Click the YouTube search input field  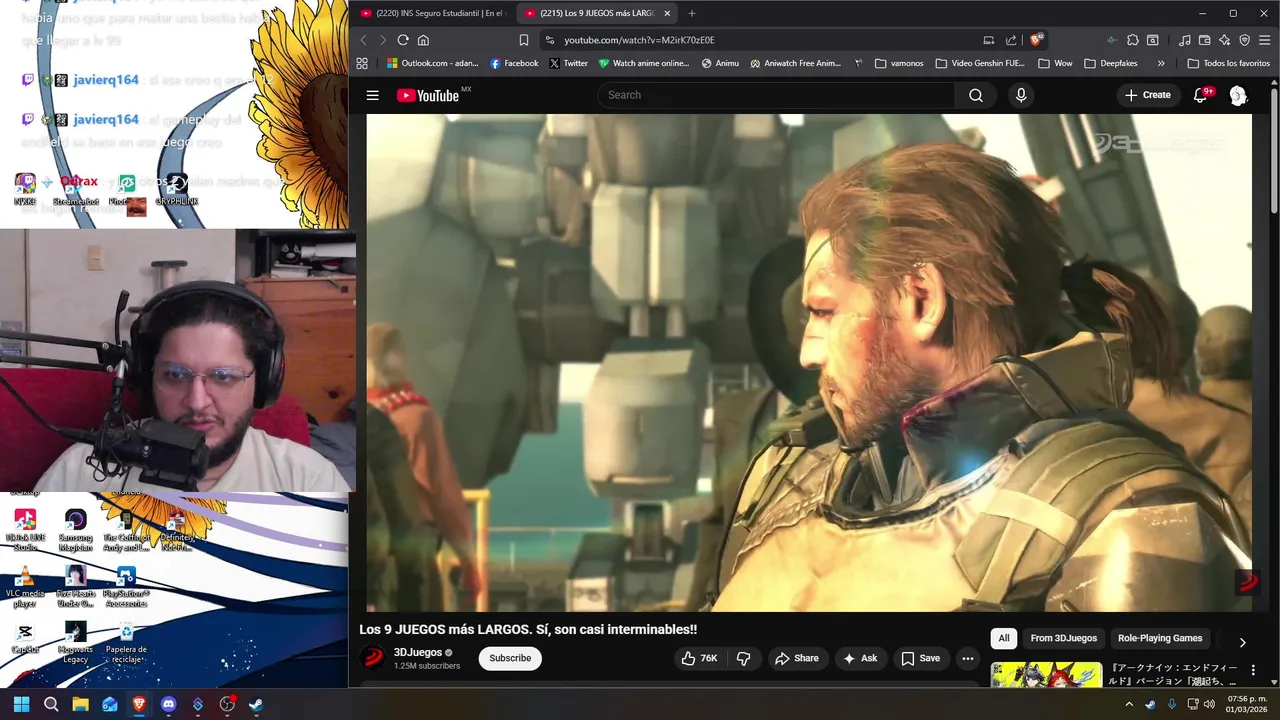click(776, 95)
